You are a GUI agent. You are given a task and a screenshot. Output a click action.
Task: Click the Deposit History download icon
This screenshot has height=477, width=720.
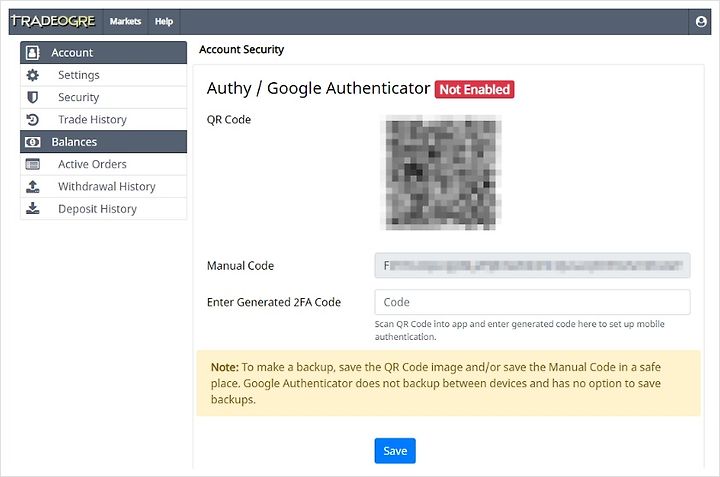(x=33, y=209)
